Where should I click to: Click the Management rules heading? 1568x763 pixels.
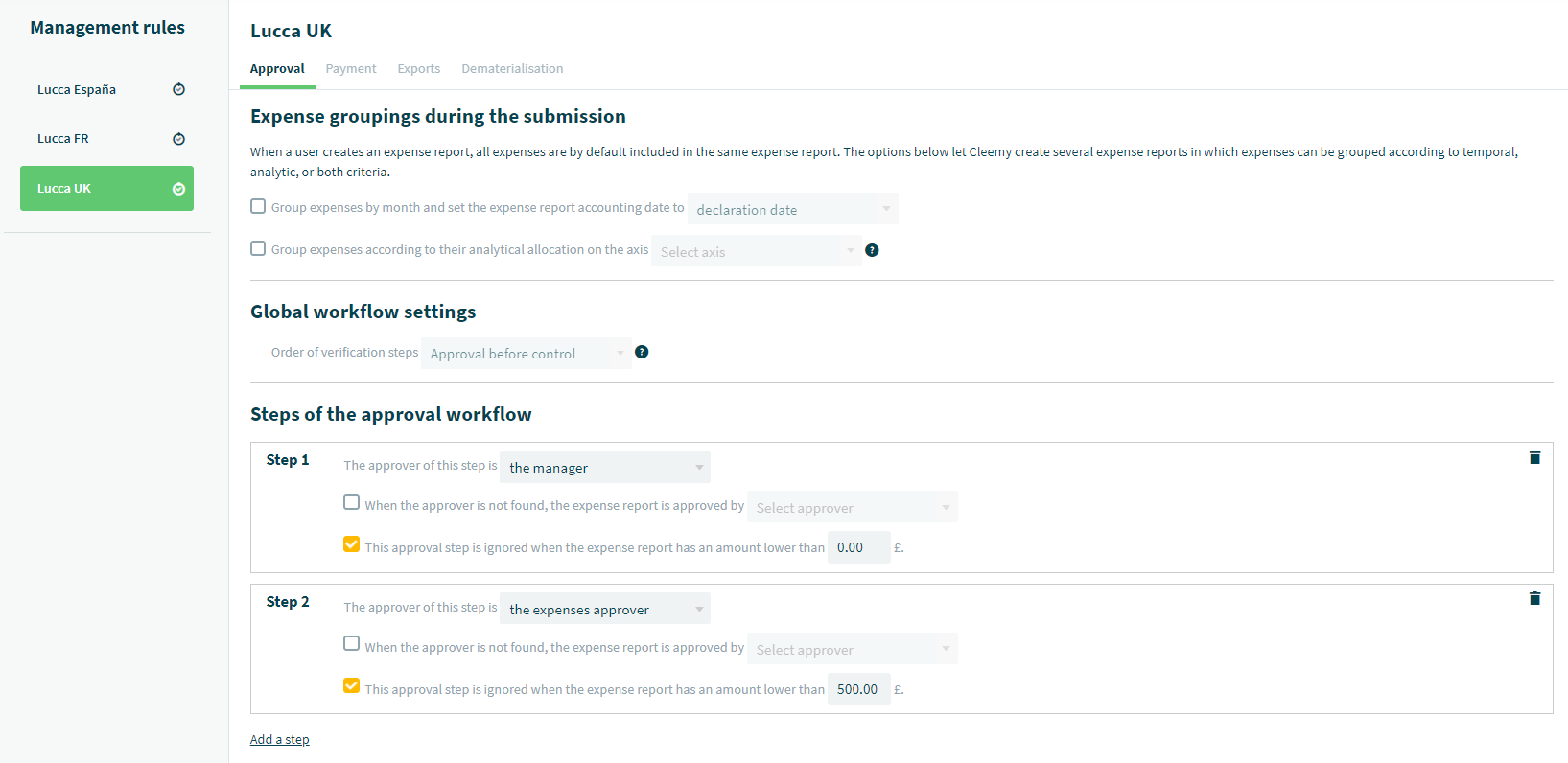coord(107,28)
